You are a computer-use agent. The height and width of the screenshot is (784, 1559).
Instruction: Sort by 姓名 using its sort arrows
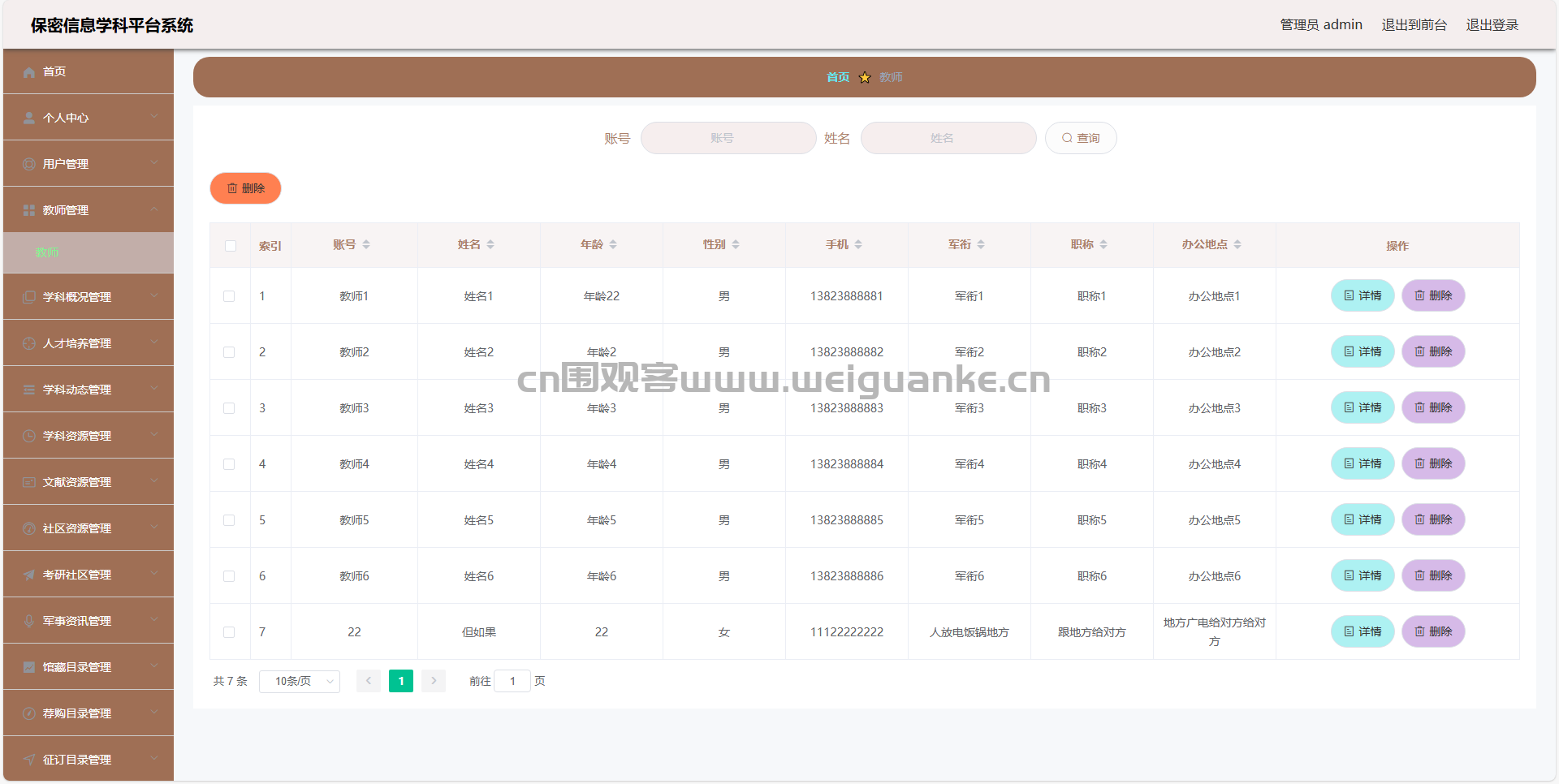490,245
